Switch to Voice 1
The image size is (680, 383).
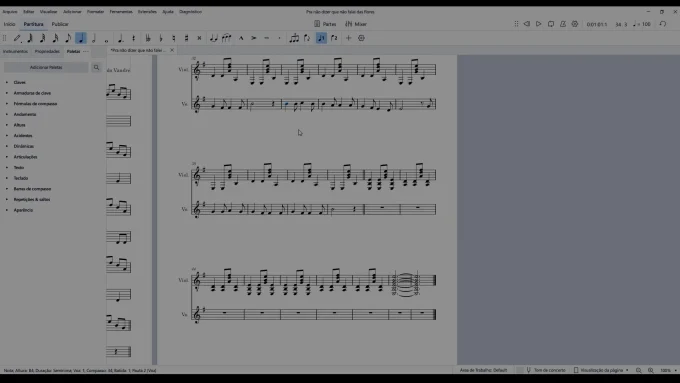tap(321, 38)
